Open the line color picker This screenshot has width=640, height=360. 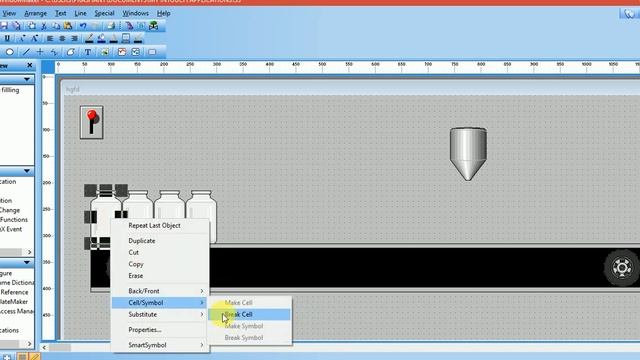[x=89, y=38]
